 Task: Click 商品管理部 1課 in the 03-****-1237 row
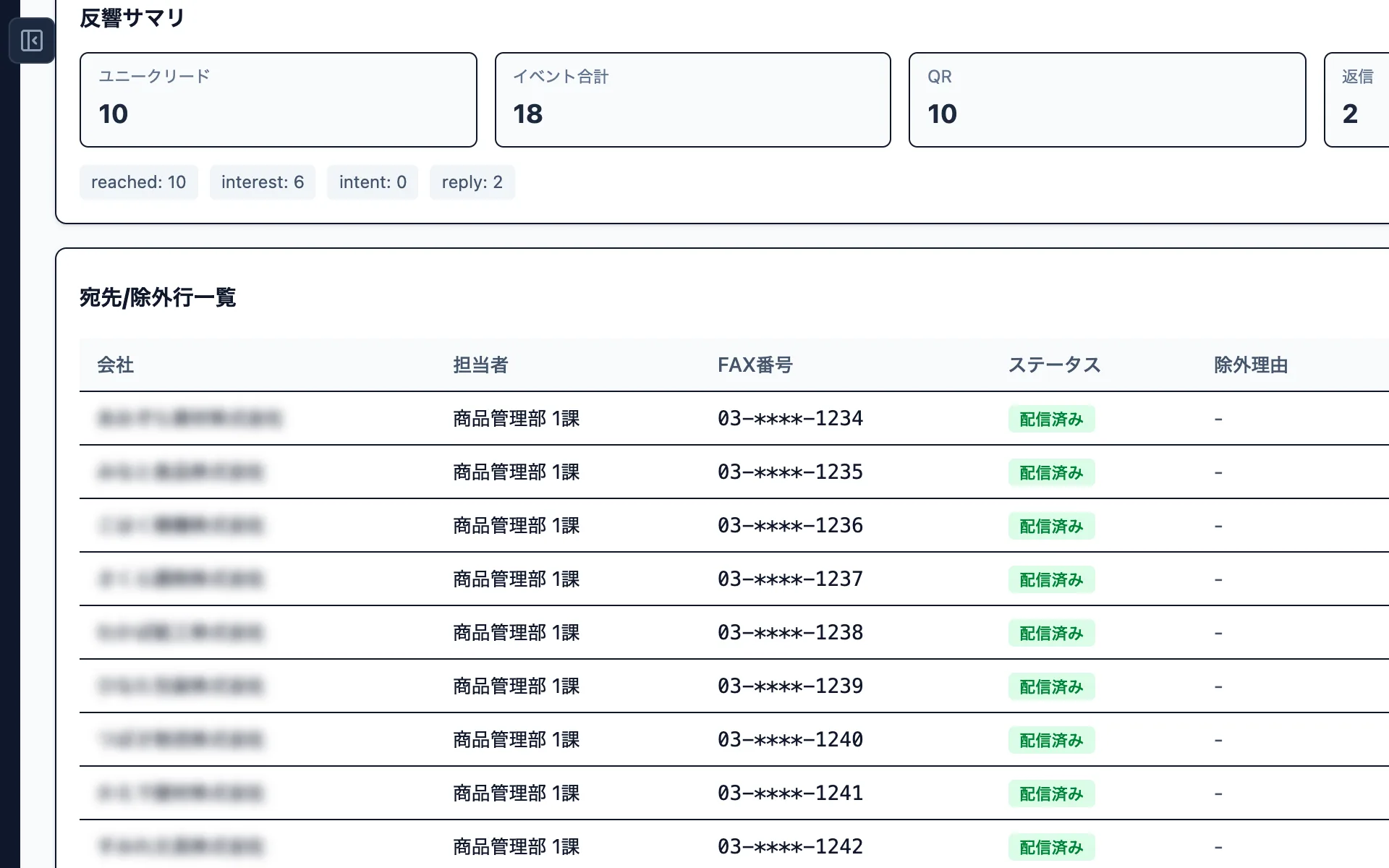517,579
